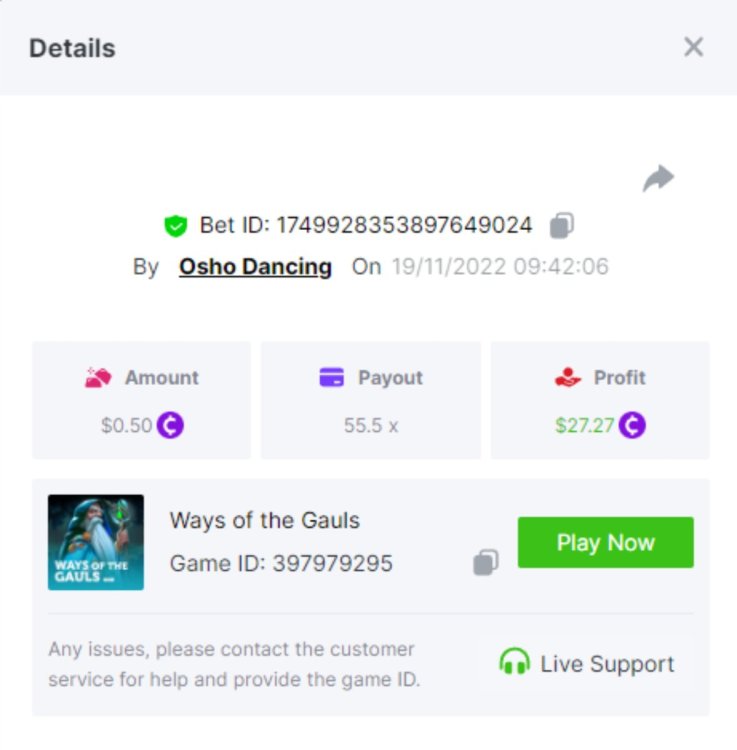The image size is (737, 750).
Task: Click the 55.5 x payout value
Action: [x=371, y=425]
